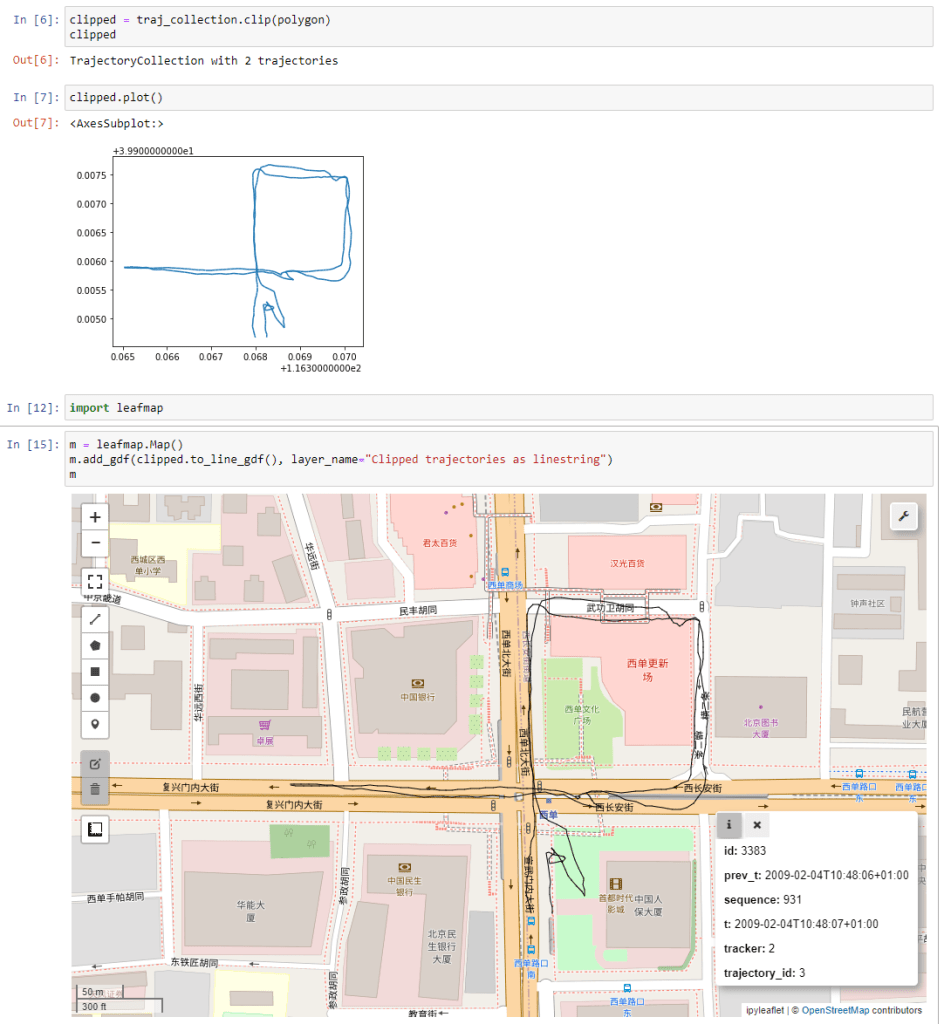Click the delete layers trash icon
This screenshot has height=1024, width=944.
(95, 789)
